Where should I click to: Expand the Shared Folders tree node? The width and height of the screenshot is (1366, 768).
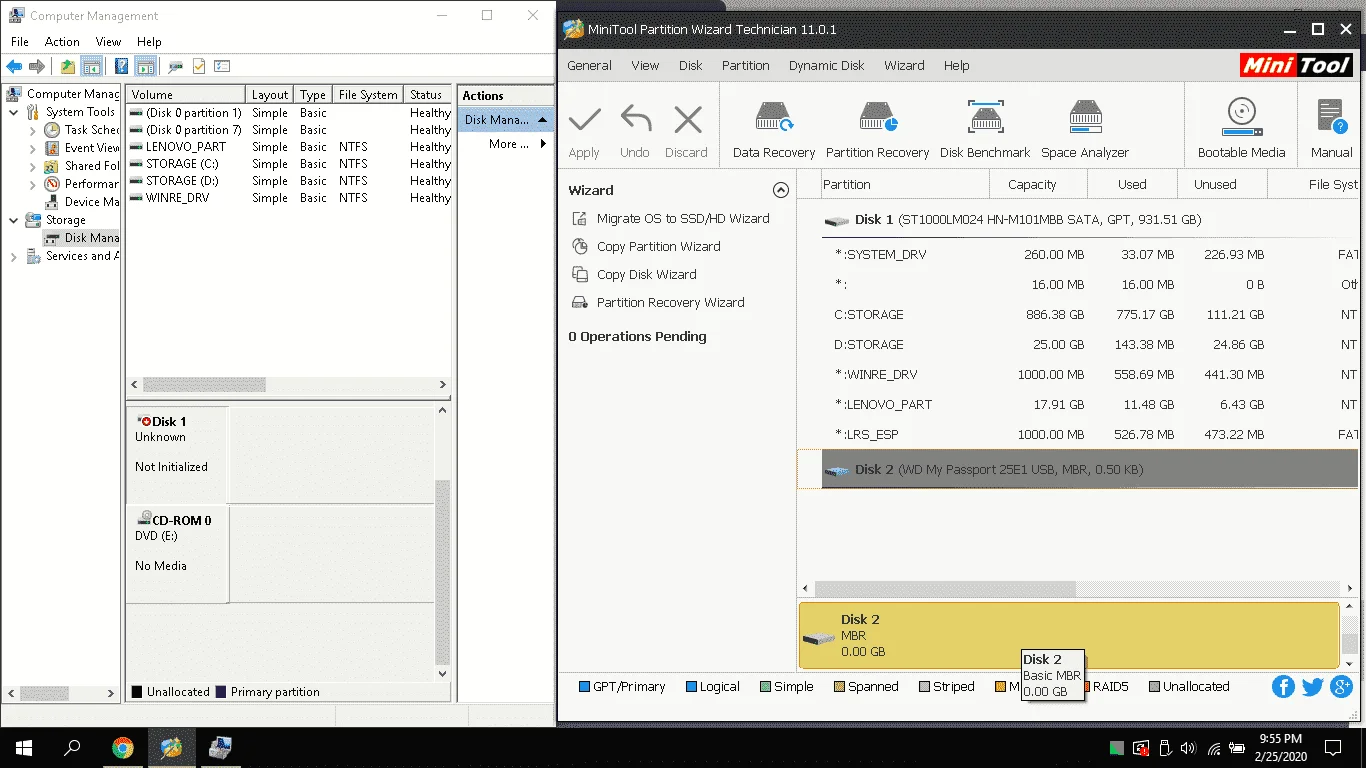pos(33,166)
